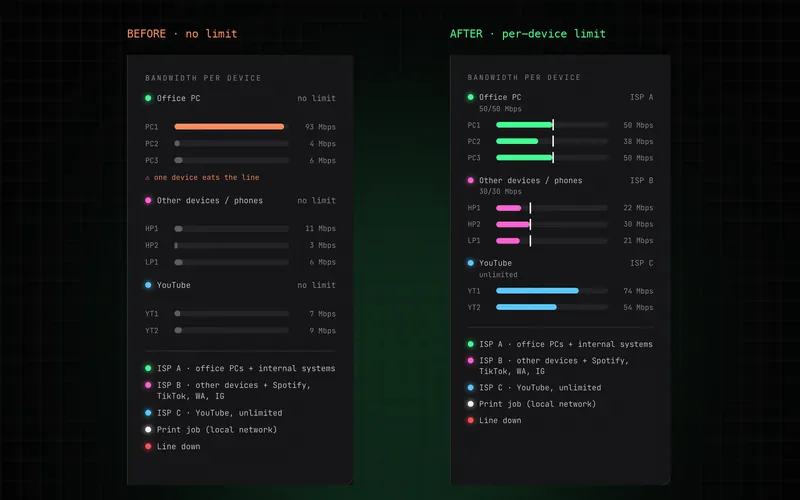The image size is (800, 500).
Task: Click the pink Other devices dot in AFTER panel
Action: [x=470, y=180]
